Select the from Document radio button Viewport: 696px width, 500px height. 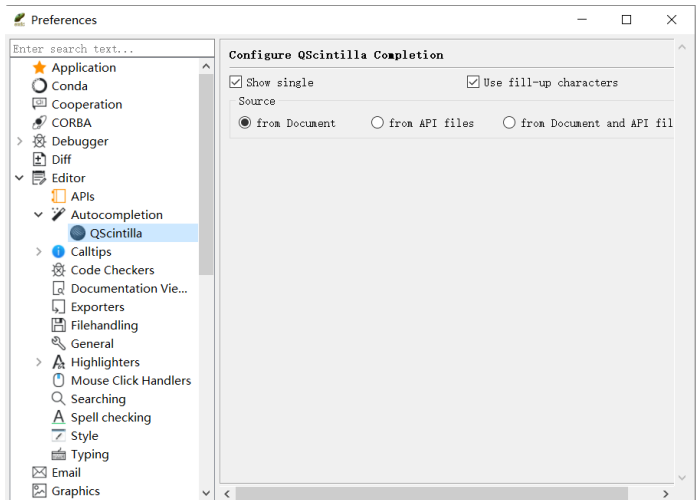pyautogui.click(x=245, y=122)
